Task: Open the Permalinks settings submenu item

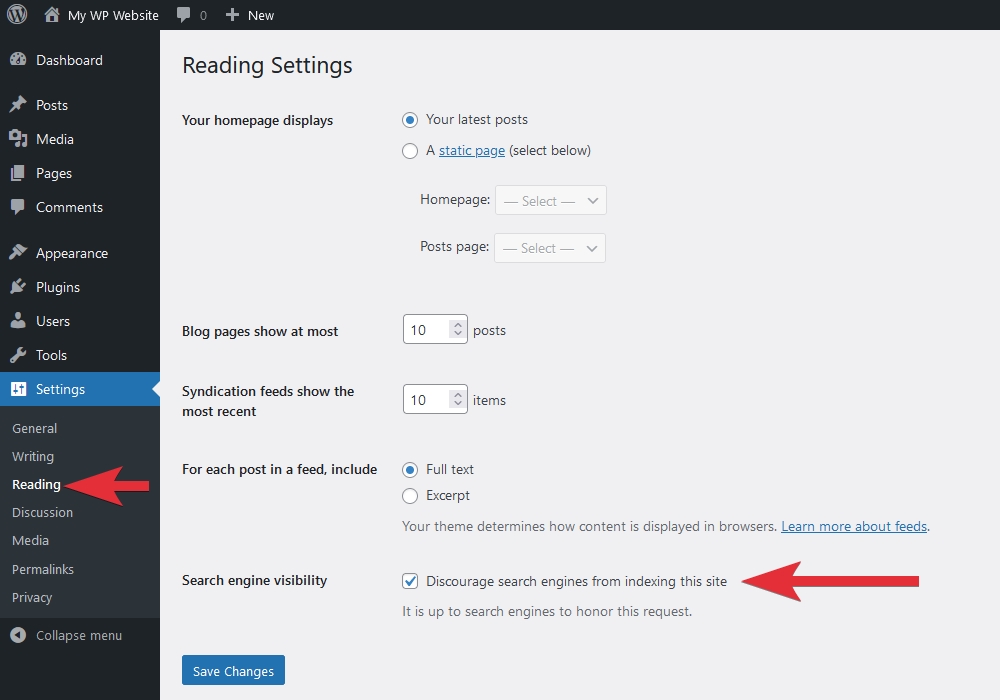Action: [43, 569]
